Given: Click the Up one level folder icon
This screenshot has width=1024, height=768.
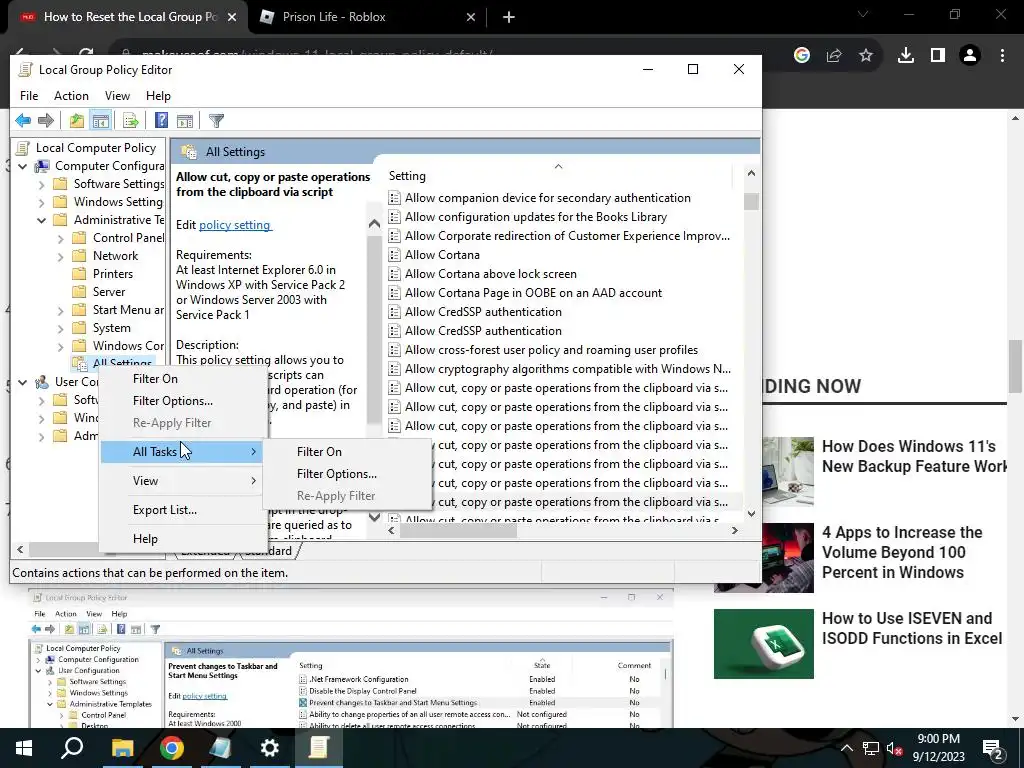Looking at the screenshot, I should (x=76, y=120).
